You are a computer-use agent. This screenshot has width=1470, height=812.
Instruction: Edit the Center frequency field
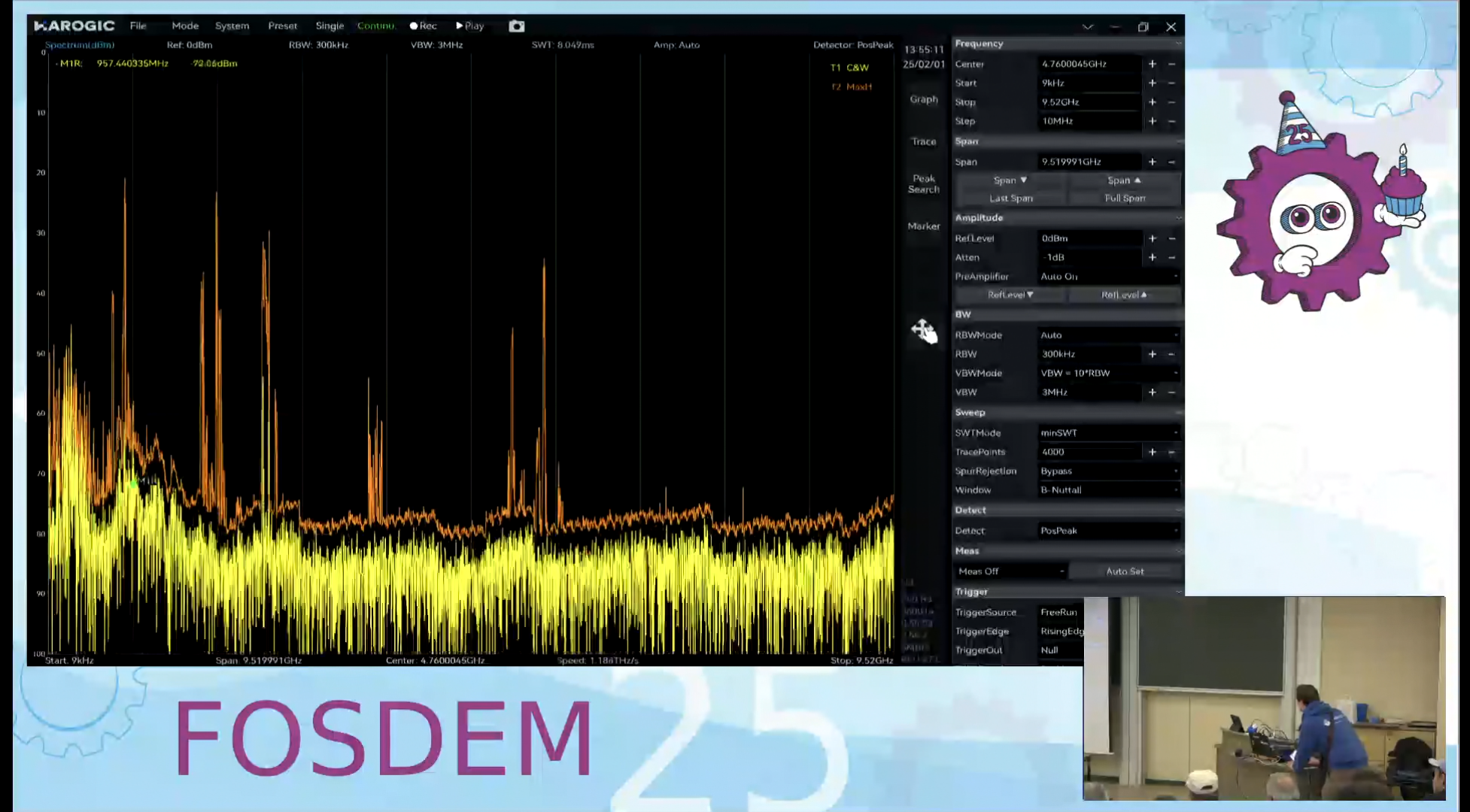[x=1089, y=64]
